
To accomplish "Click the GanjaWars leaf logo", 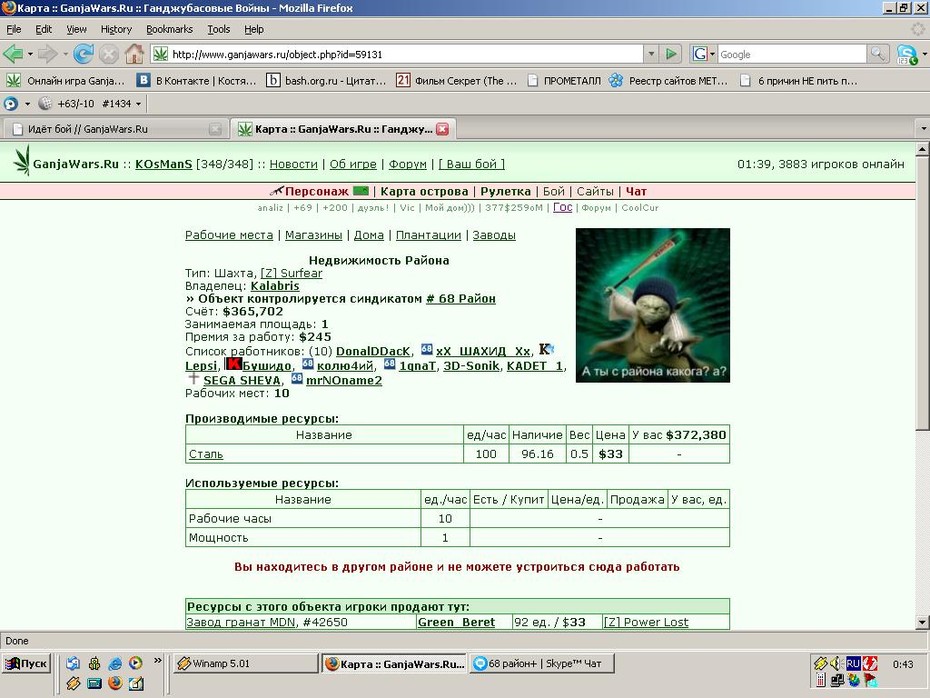I will 22,160.
